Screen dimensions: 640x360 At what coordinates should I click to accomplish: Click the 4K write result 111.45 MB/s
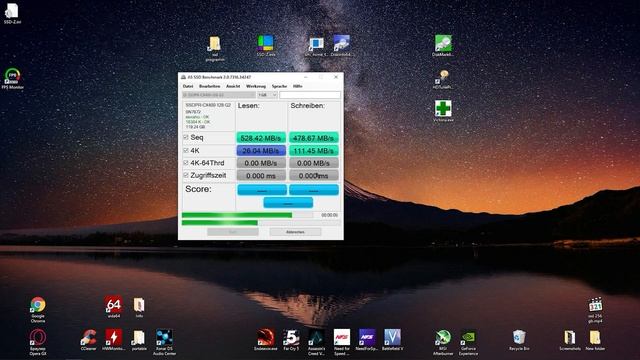[x=313, y=151]
